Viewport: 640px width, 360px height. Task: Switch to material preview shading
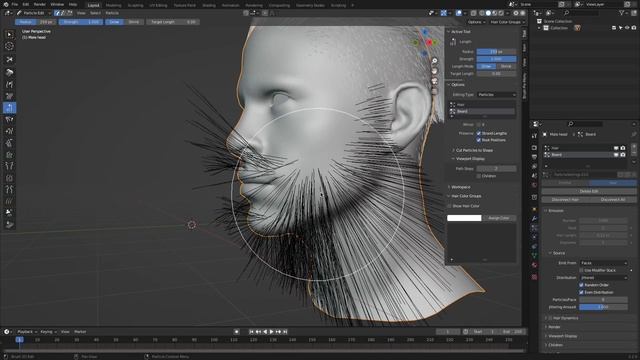point(495,13)
